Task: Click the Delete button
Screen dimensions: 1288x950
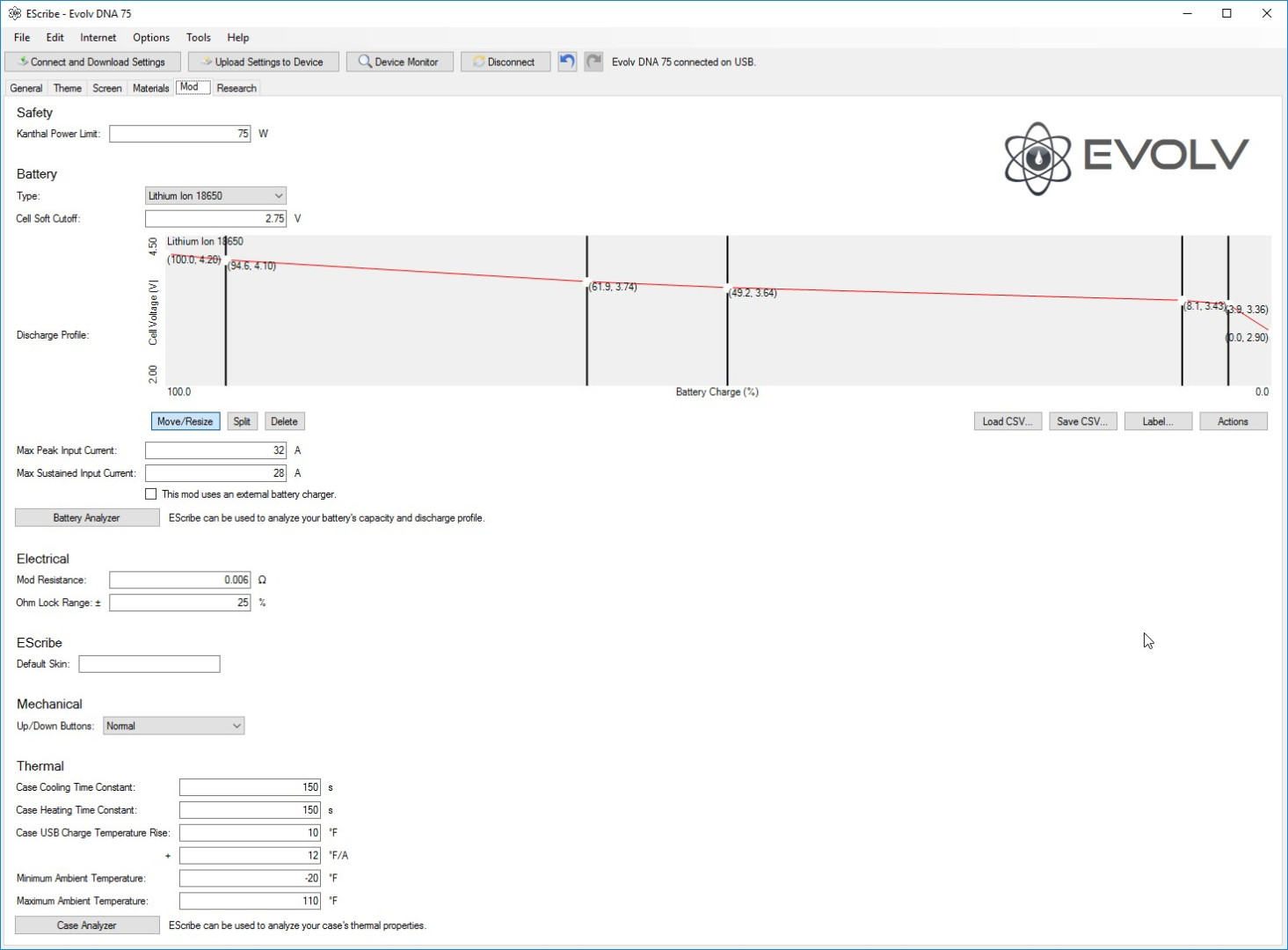Action: point(284,421)
